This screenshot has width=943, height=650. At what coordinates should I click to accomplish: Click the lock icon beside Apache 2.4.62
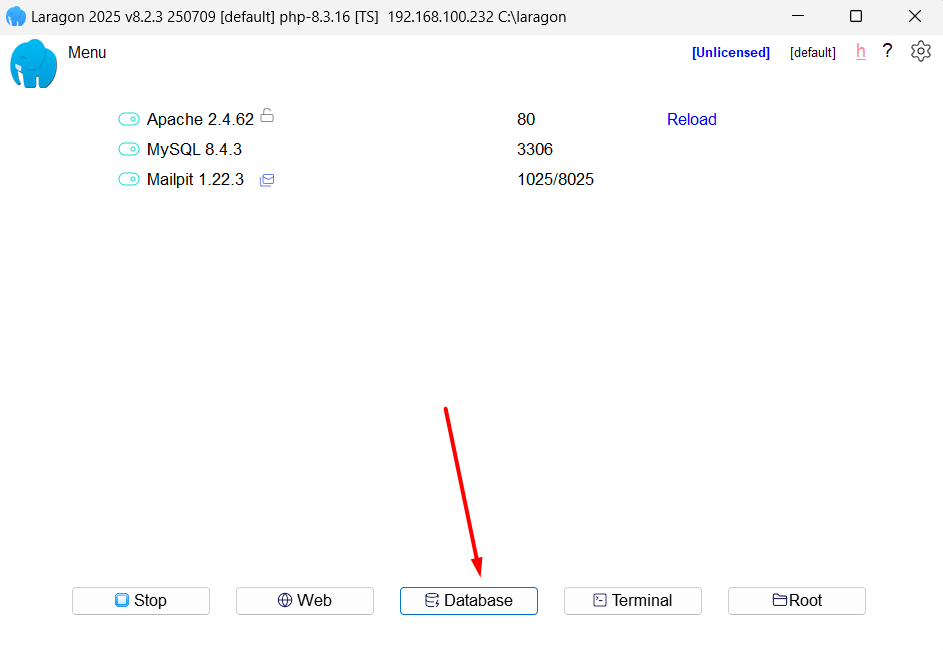[267, 115]
